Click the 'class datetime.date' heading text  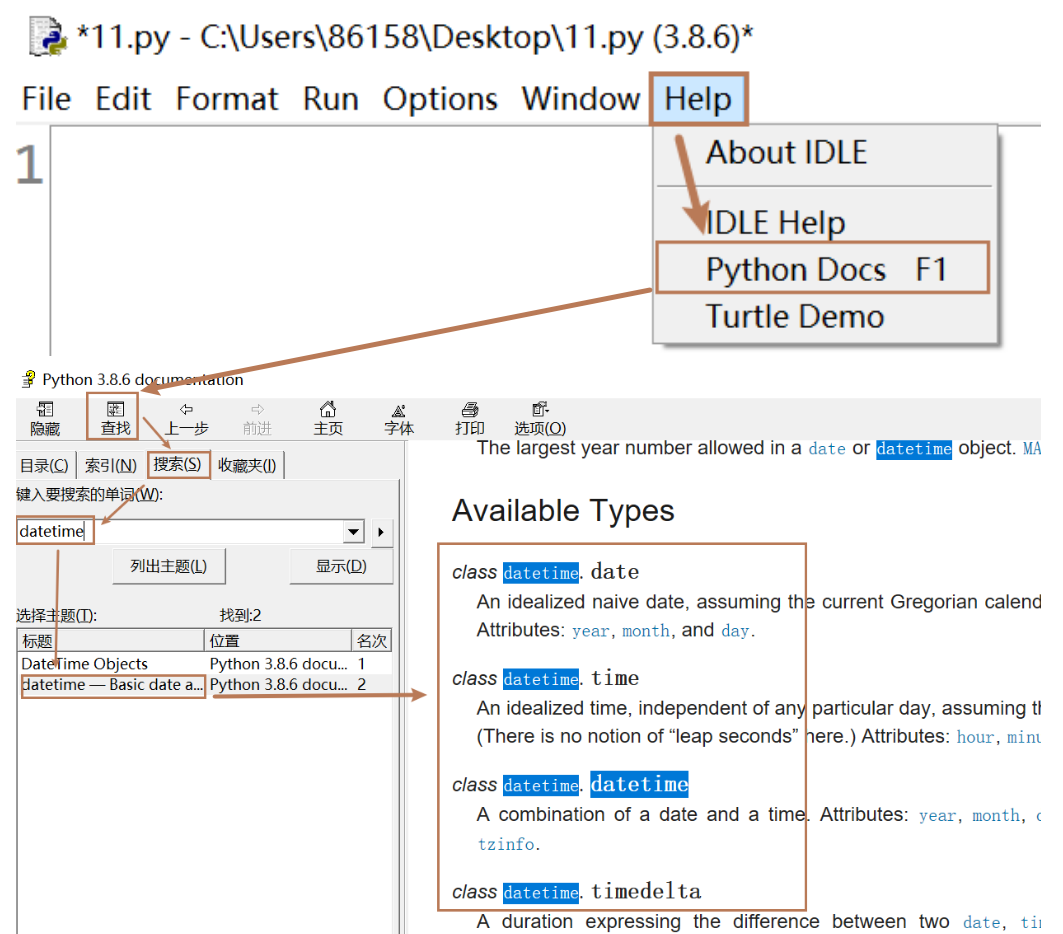546,572
